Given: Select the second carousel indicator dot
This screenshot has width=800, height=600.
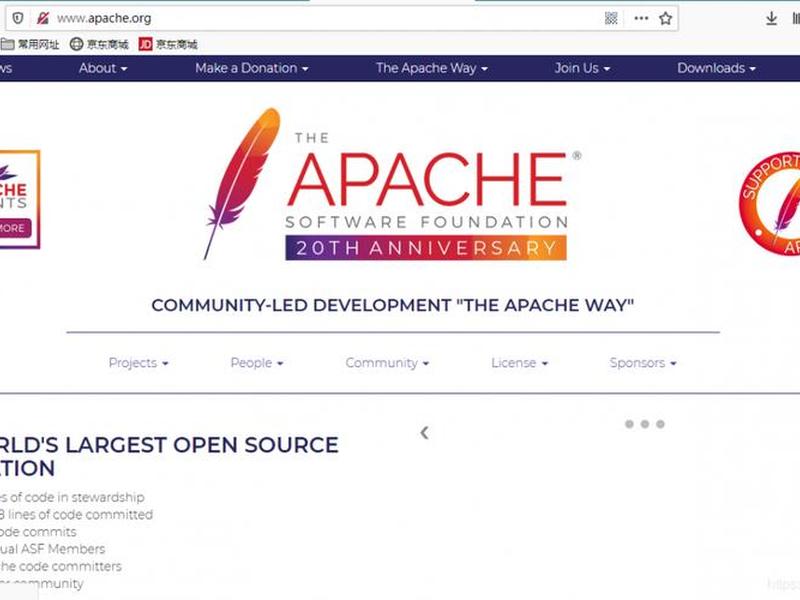Looking at the screenshot, I should (x=645, y=424).
